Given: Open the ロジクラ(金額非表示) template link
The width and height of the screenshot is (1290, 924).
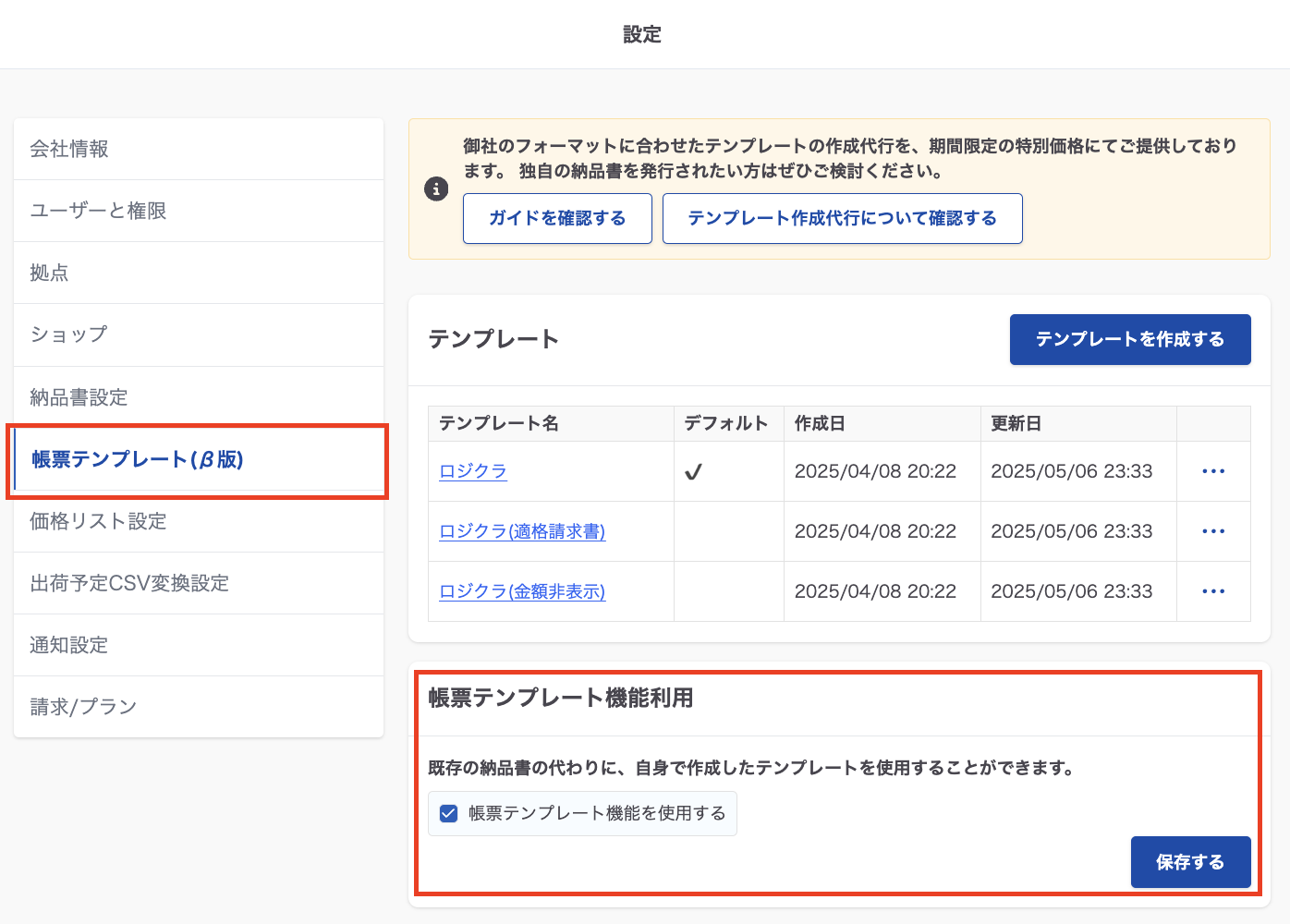Looking at the screenshot, I should coord(521,591).
